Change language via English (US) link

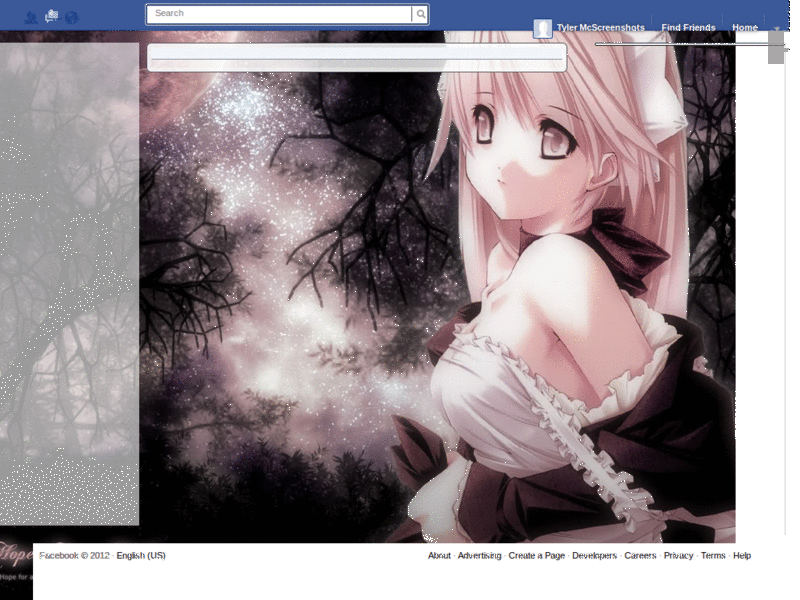pyautogui.click(x=141, y=556)
